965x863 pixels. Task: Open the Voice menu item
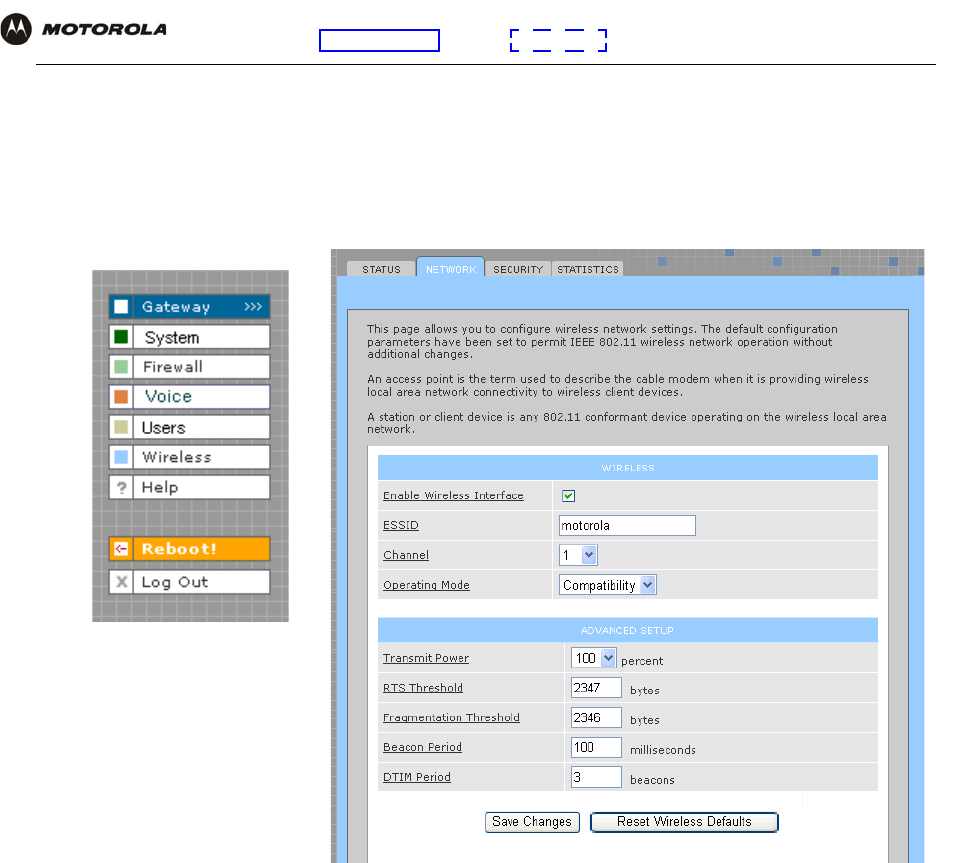tap(190, 396)
